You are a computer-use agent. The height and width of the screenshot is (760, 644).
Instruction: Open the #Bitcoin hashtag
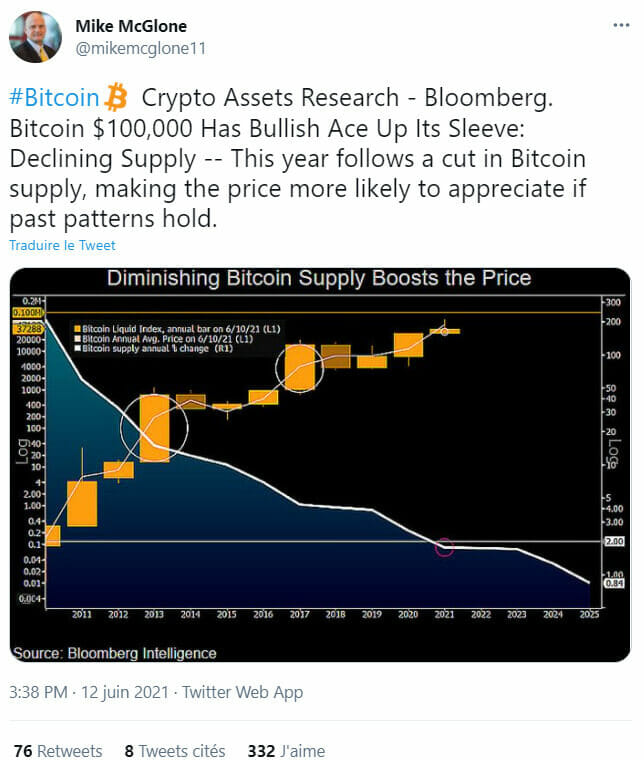(54, 98)
